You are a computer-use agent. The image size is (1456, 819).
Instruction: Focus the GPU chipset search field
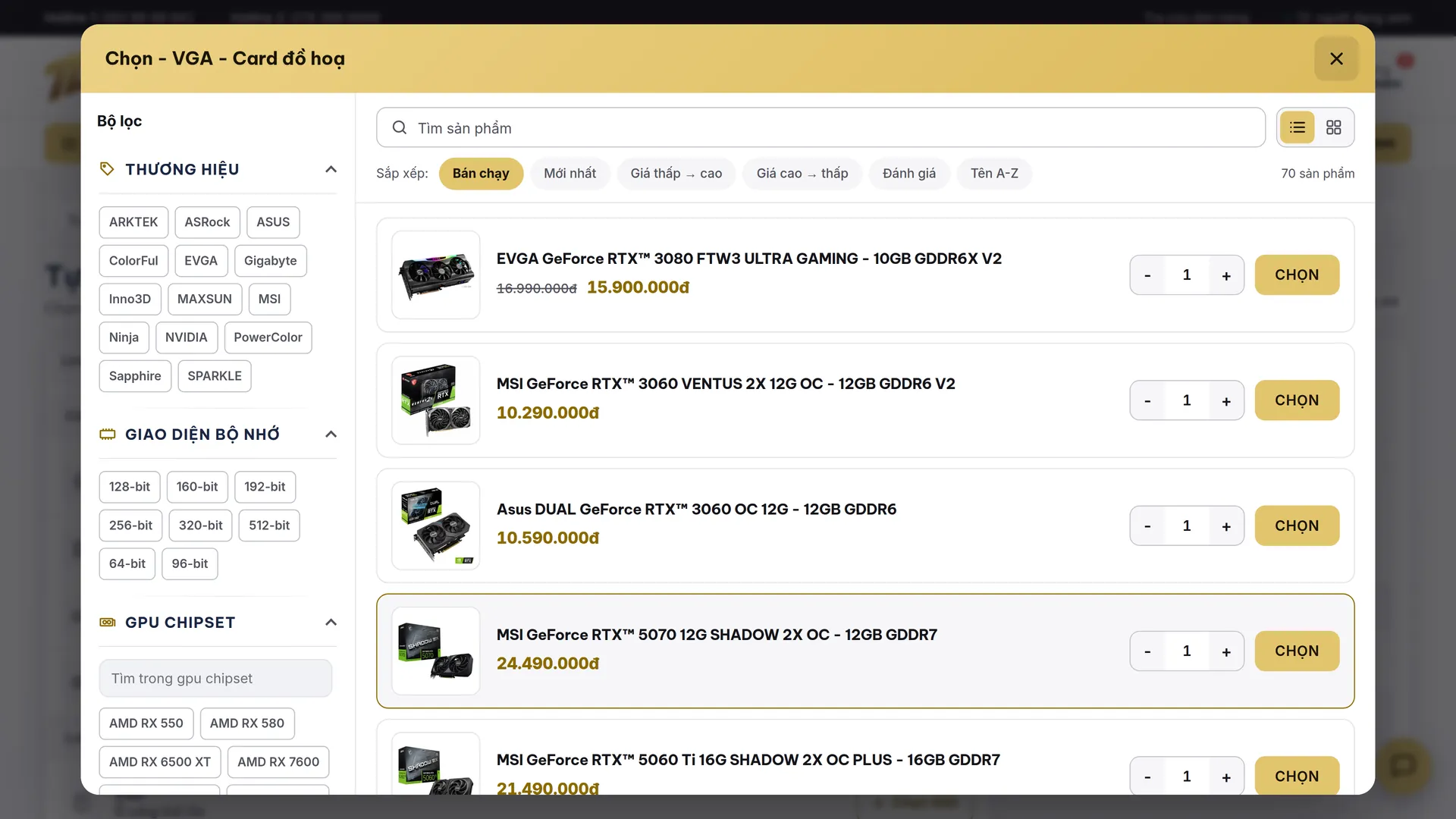(x=215, y=679)
